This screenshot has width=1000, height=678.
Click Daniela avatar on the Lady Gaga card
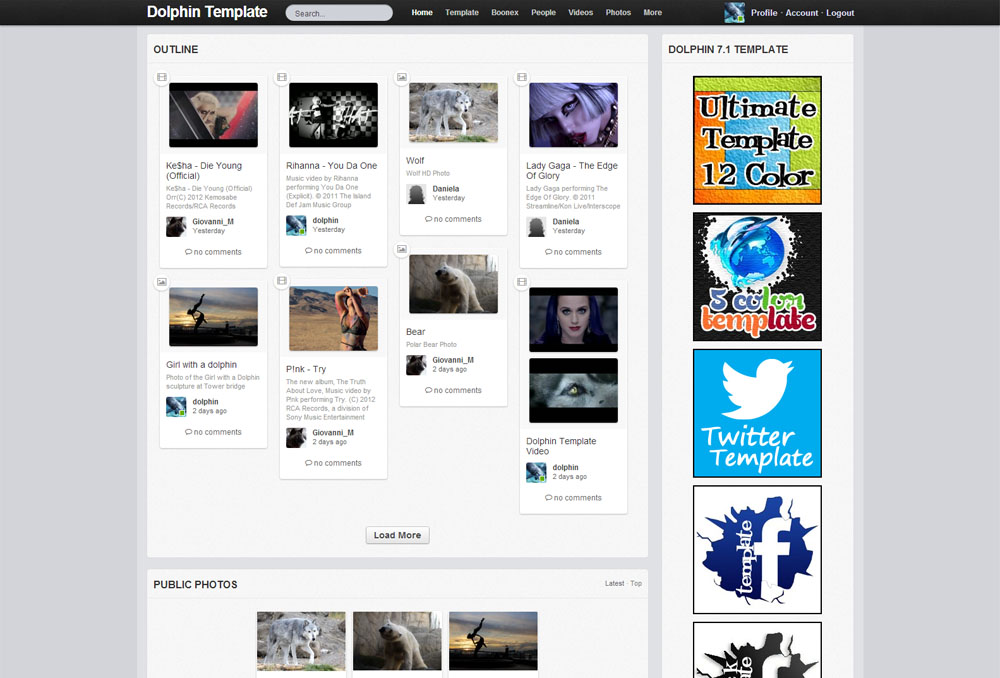[x=536, y=226]
